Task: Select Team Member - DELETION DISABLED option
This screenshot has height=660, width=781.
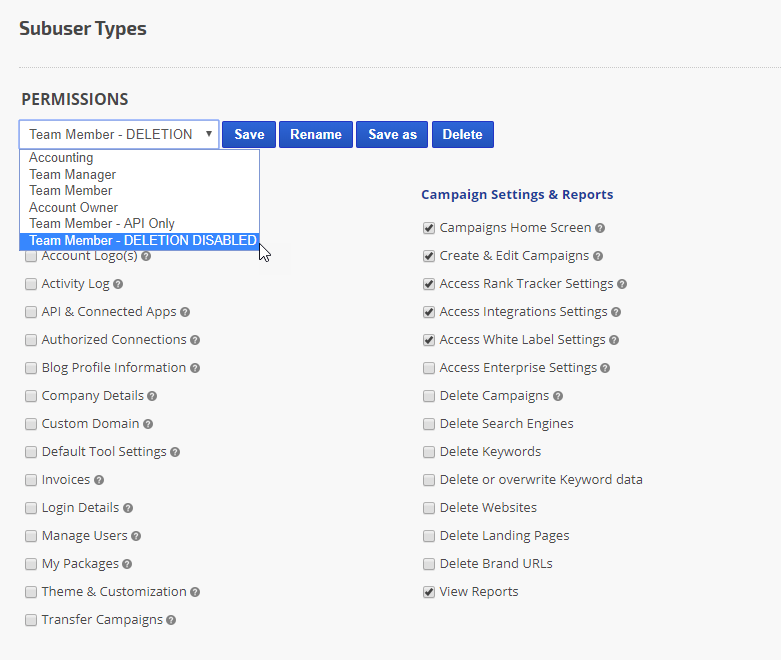Action: point(139,240)
